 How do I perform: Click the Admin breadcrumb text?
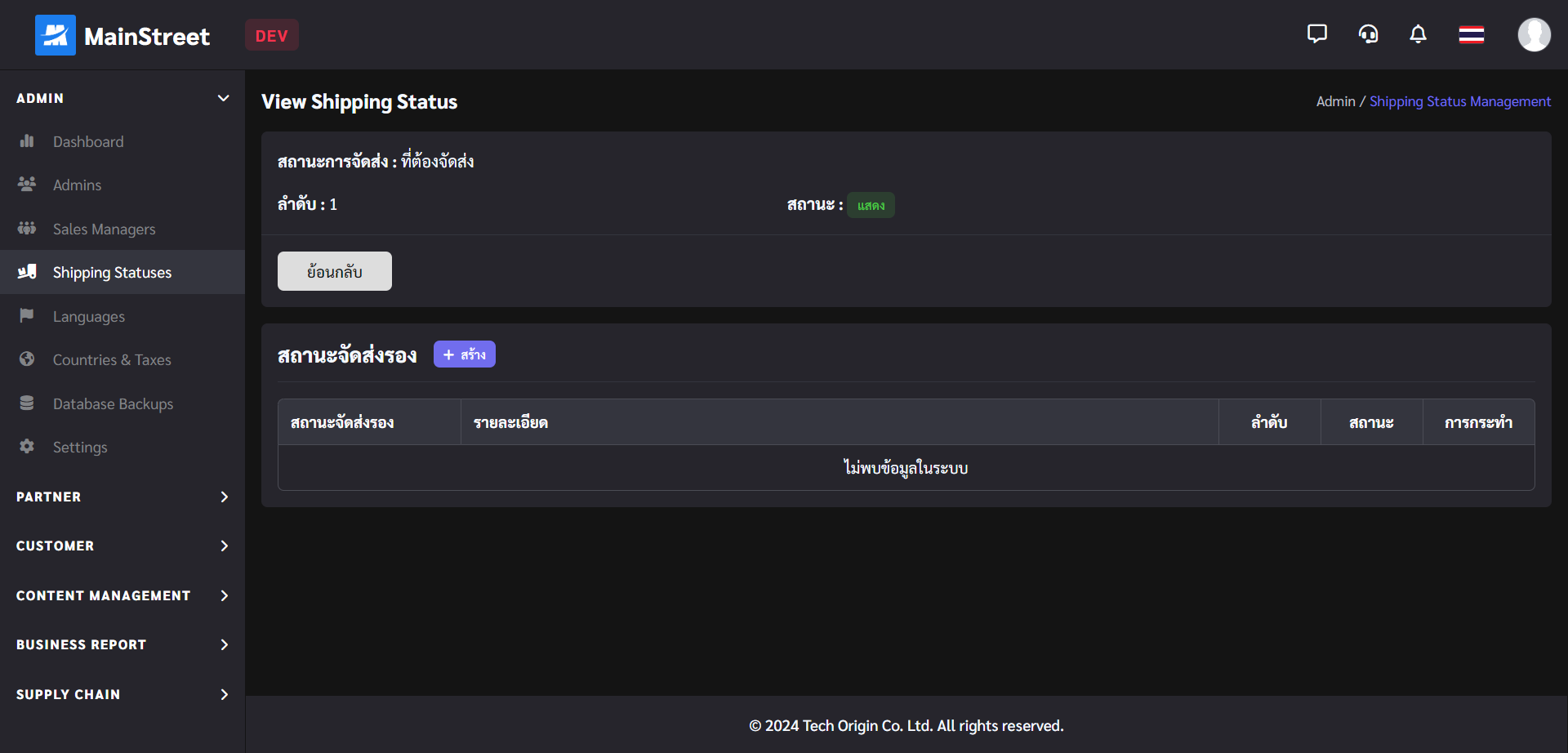tap(1335, 101)
